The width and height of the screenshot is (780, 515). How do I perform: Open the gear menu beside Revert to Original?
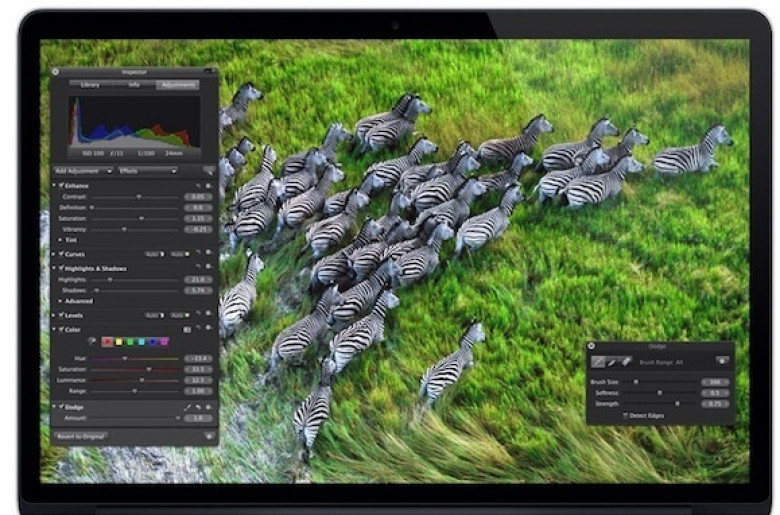pos(208,436)
